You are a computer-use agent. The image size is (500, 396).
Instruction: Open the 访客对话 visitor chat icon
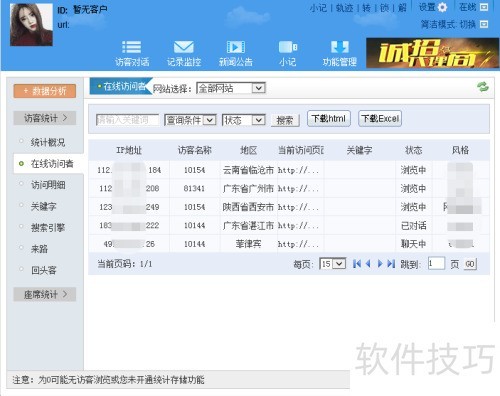pyautogui.click(x=132, y=47)
